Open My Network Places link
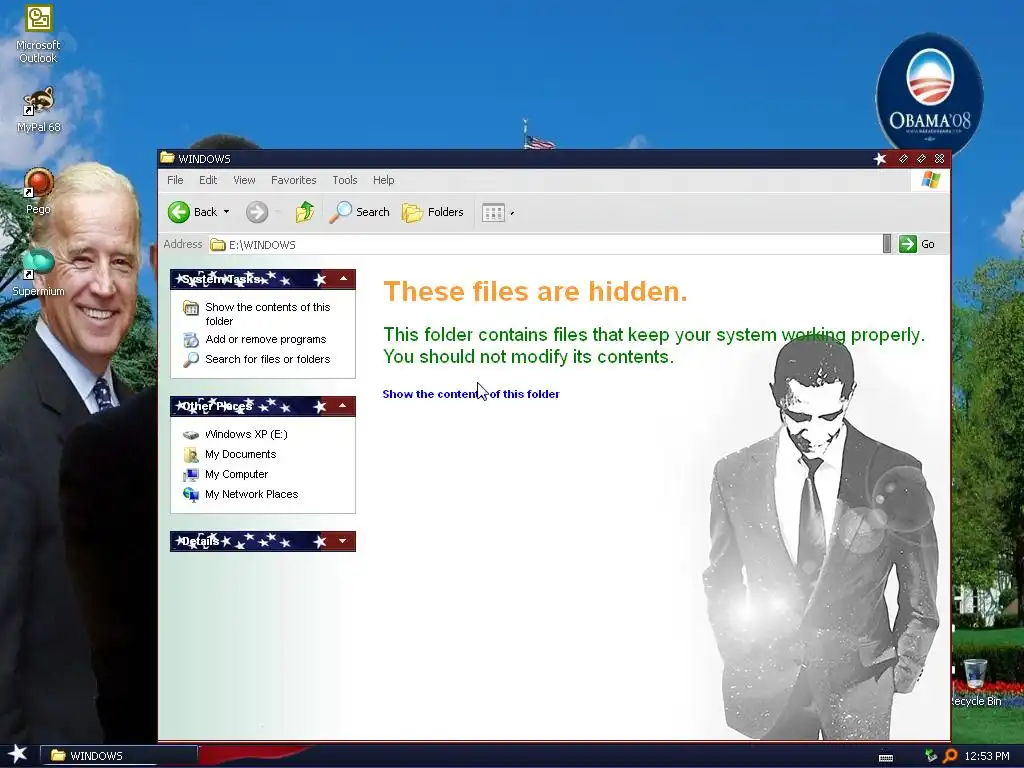1024x768 pixels. 251,494
